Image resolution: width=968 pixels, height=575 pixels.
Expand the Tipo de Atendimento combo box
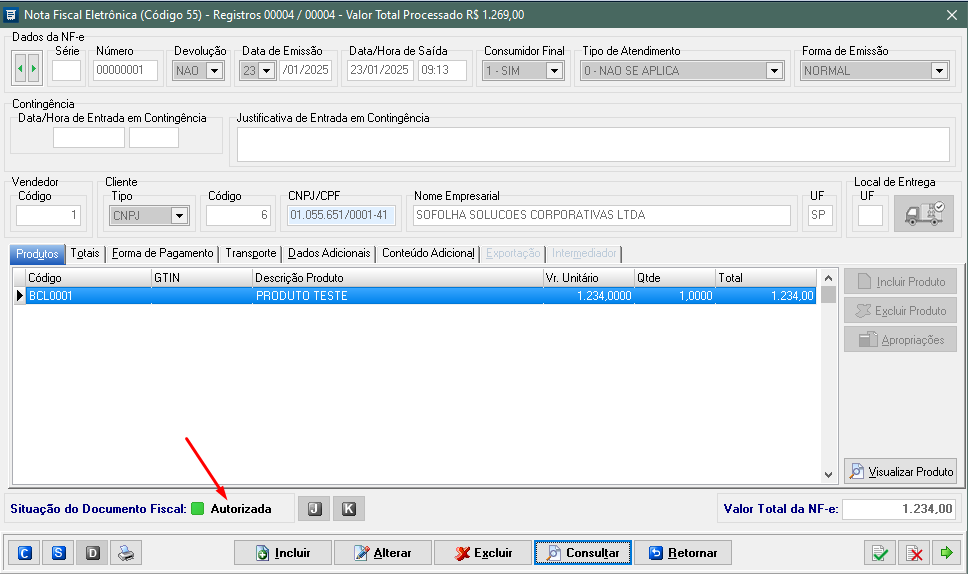[x=774, y=71]
